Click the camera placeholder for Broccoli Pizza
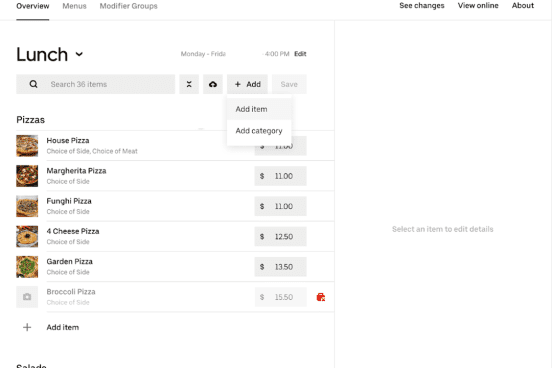 pyautogui.click(x=27, y=297)
